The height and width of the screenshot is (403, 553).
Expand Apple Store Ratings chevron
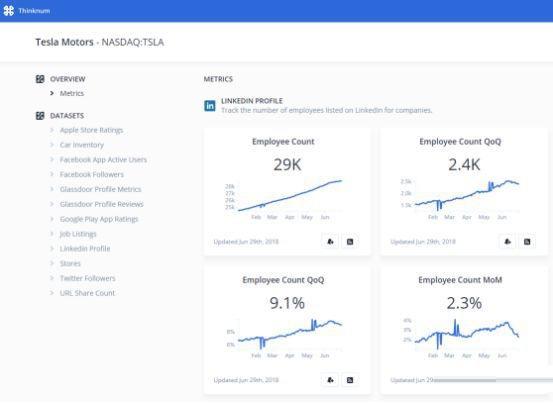52,130
